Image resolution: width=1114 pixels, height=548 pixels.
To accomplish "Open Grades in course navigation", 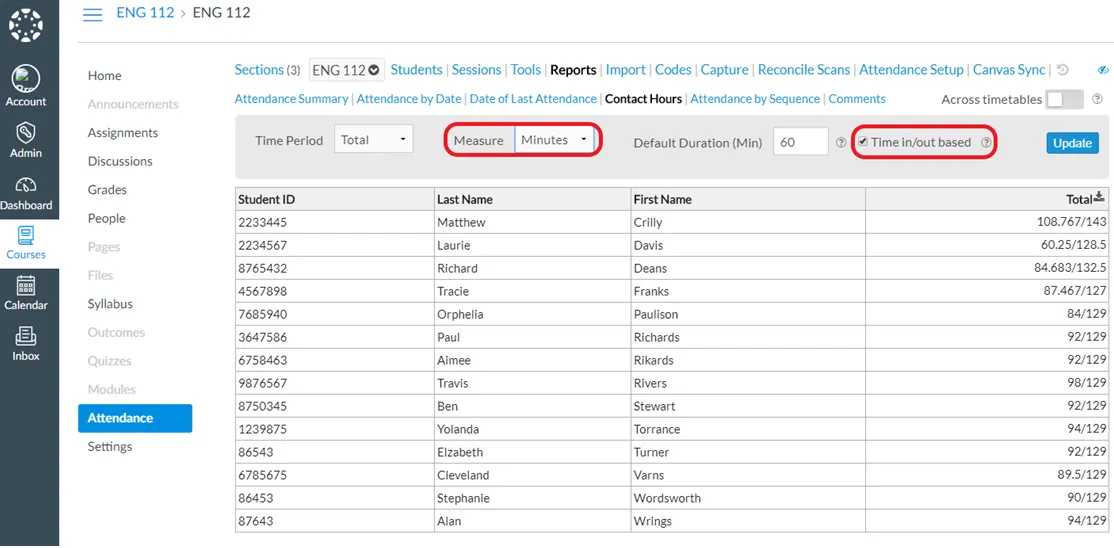I will (x=107, y=190).
